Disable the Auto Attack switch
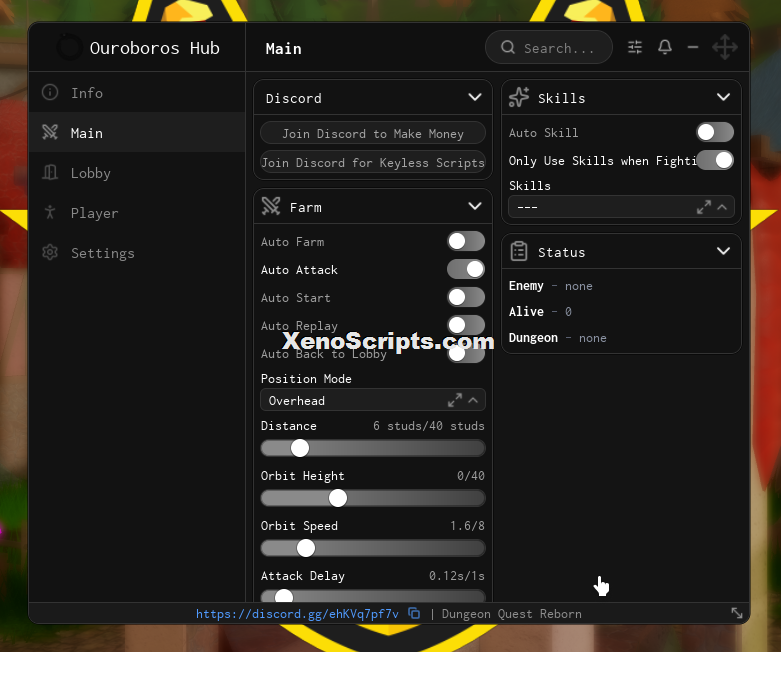Viewport: 781px width, 682px height. coord(466,269)
